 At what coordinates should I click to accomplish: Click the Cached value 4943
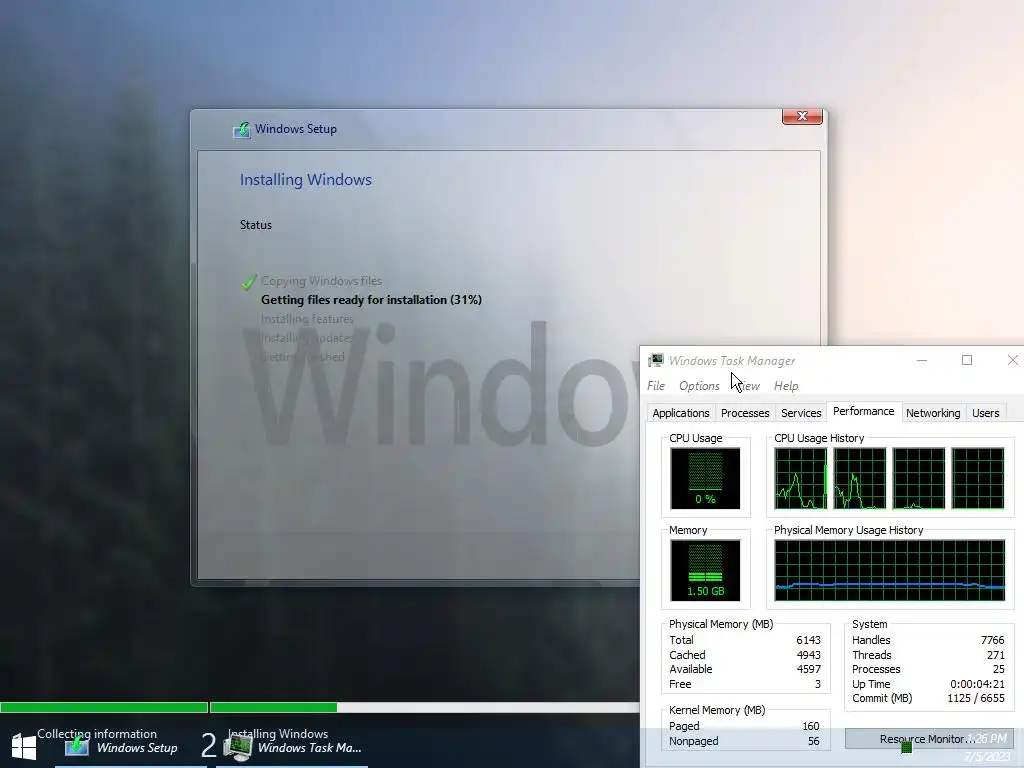(x=808, y=655)
